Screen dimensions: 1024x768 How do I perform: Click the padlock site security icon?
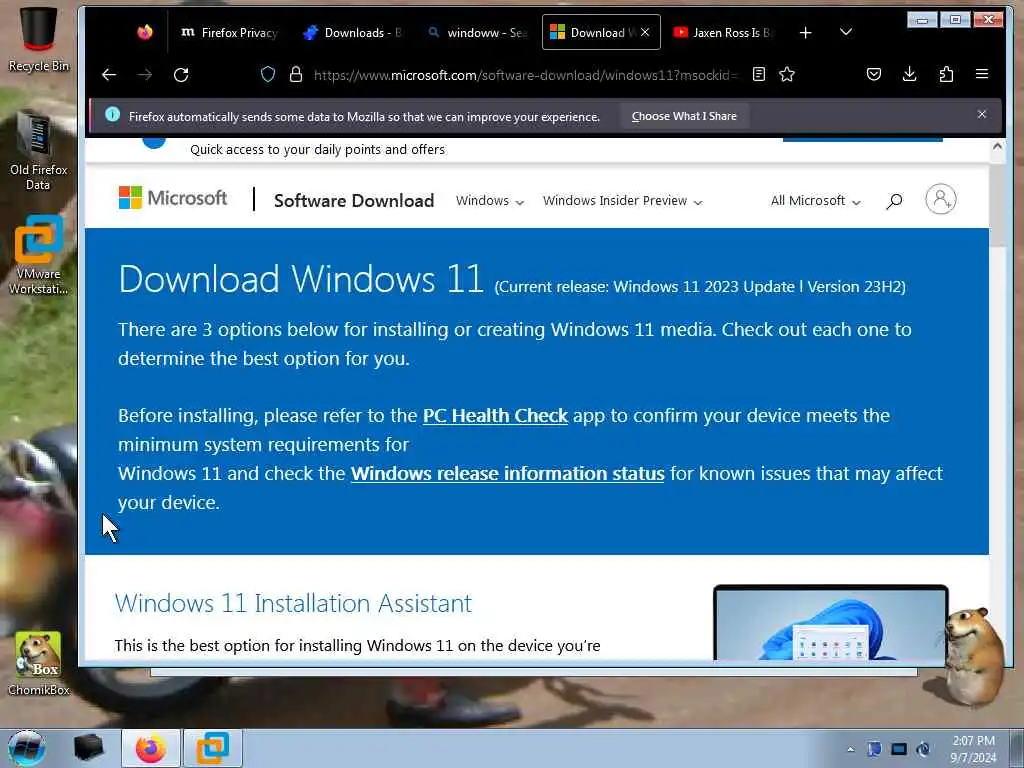[x=296, y=74]
